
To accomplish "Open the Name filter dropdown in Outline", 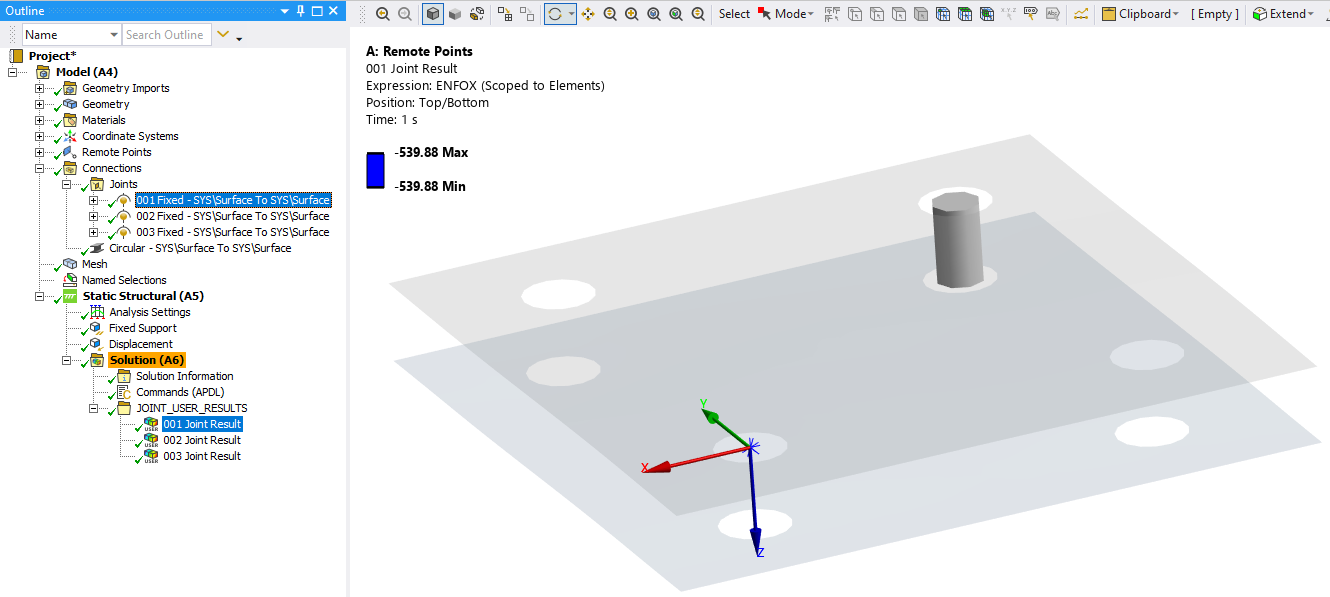I will point(116,34).
